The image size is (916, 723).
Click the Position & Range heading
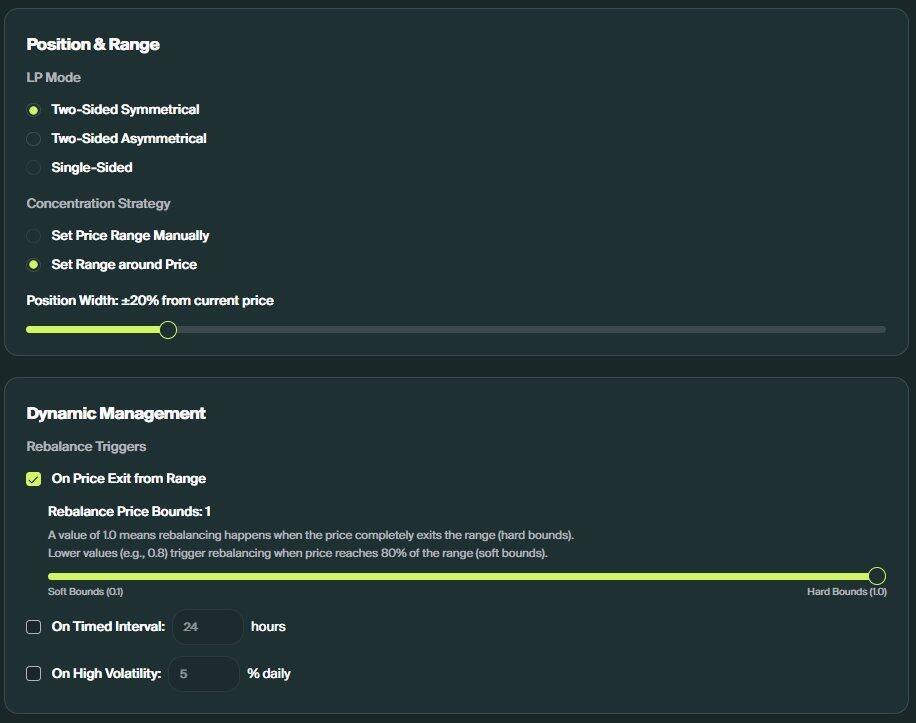coord(93,45)
